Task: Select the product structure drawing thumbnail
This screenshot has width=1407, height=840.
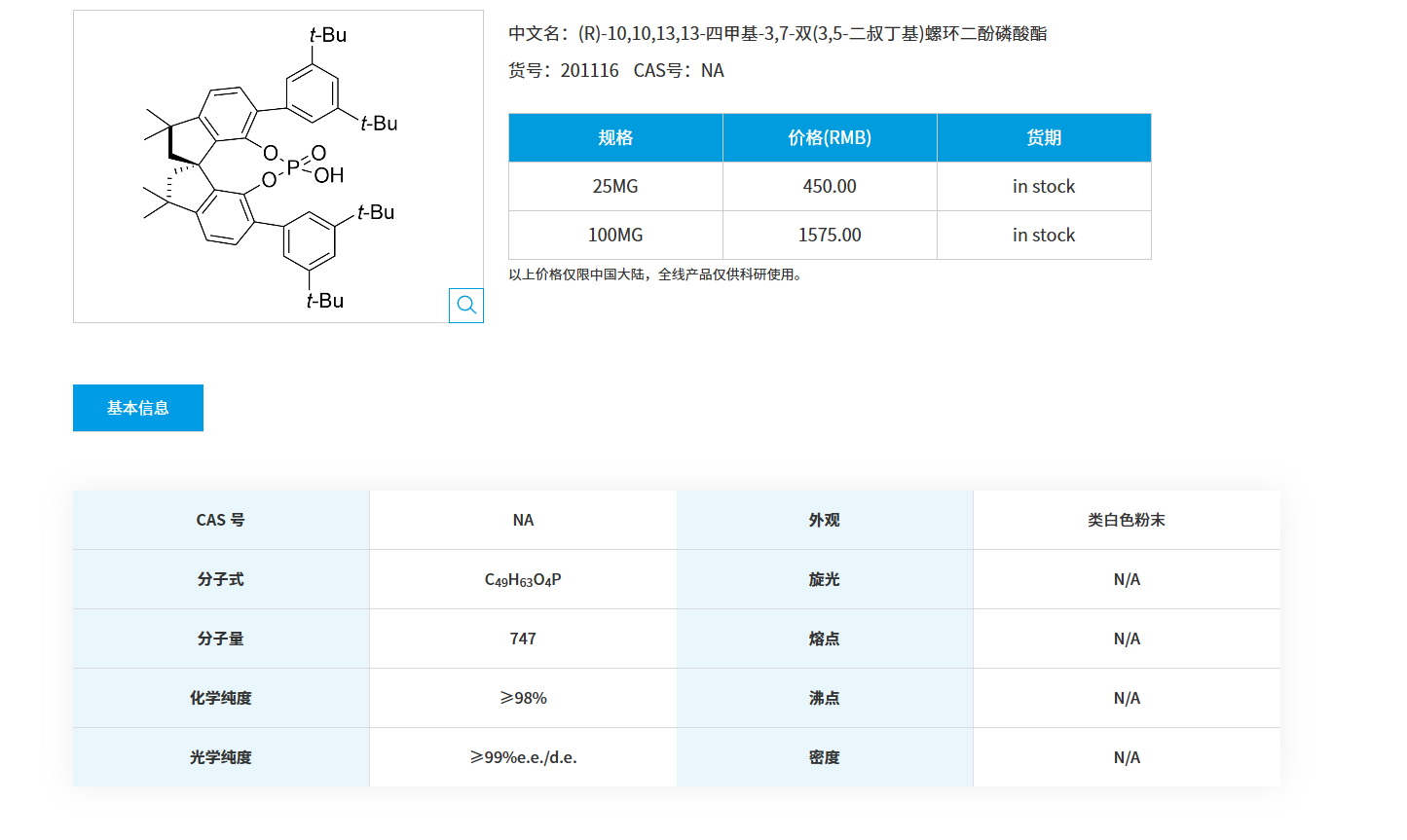Action: [278, 165]
